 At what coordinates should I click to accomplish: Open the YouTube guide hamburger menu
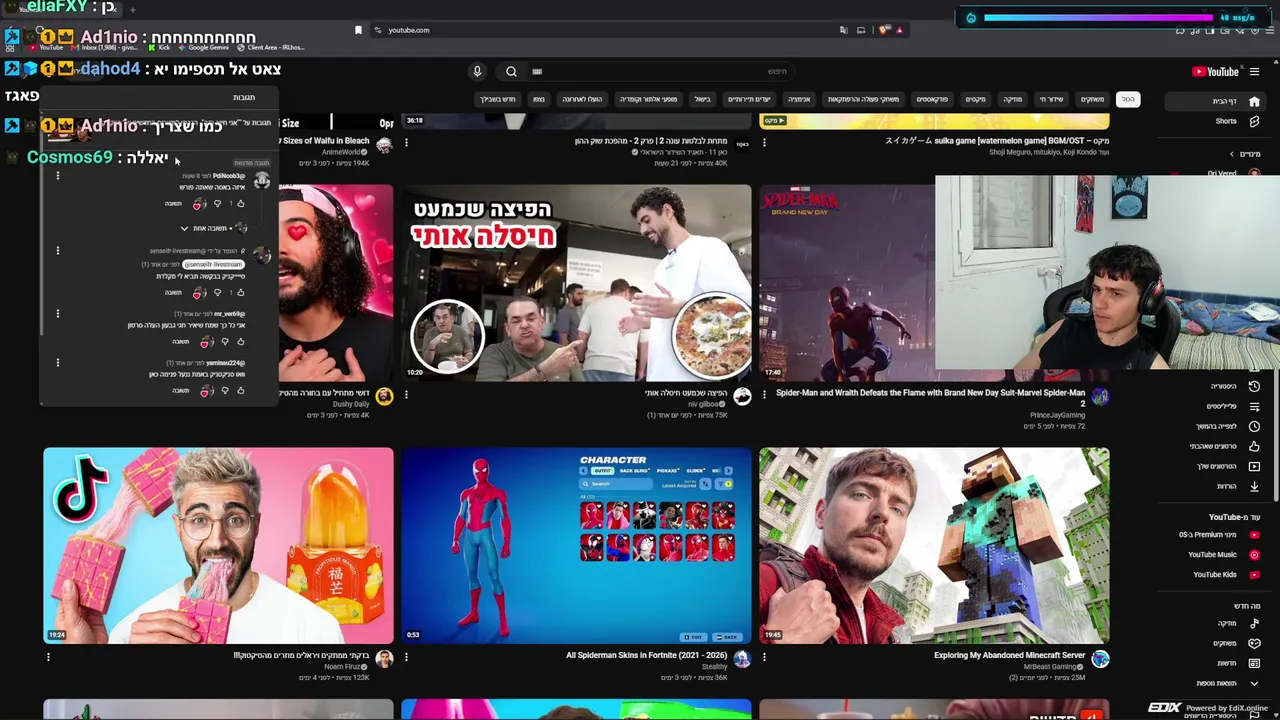[1254, 72]
